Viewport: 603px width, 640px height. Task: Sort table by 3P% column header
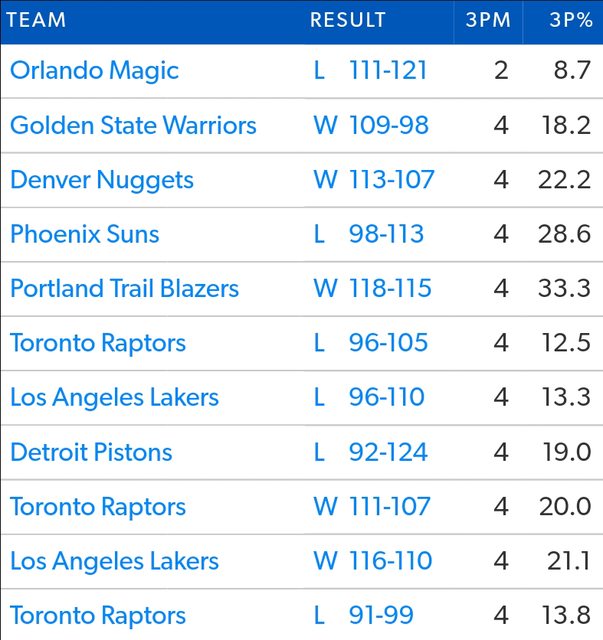(x=568, y=20)
